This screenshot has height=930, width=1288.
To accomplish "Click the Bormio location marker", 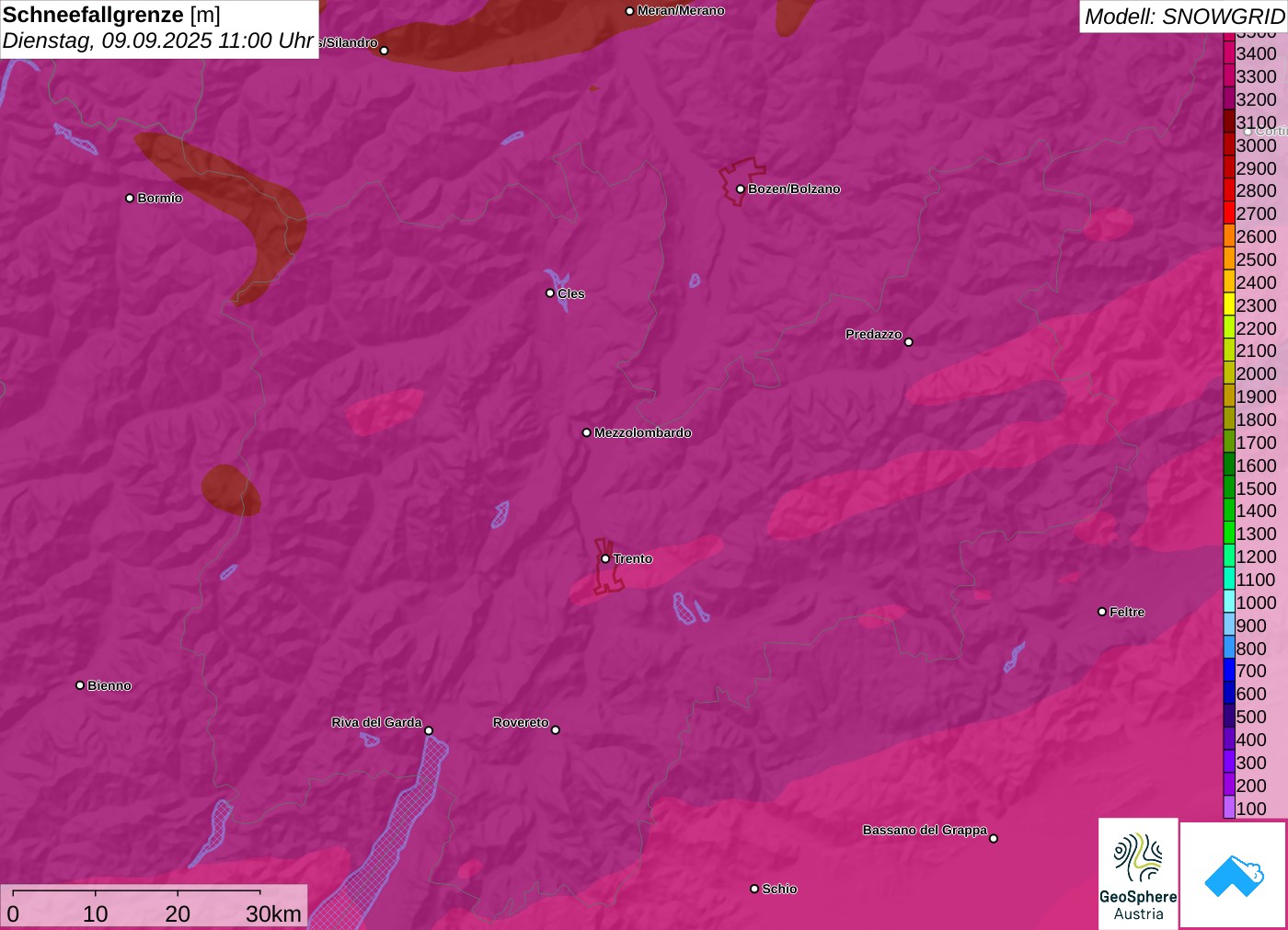I will pos(130,198).
